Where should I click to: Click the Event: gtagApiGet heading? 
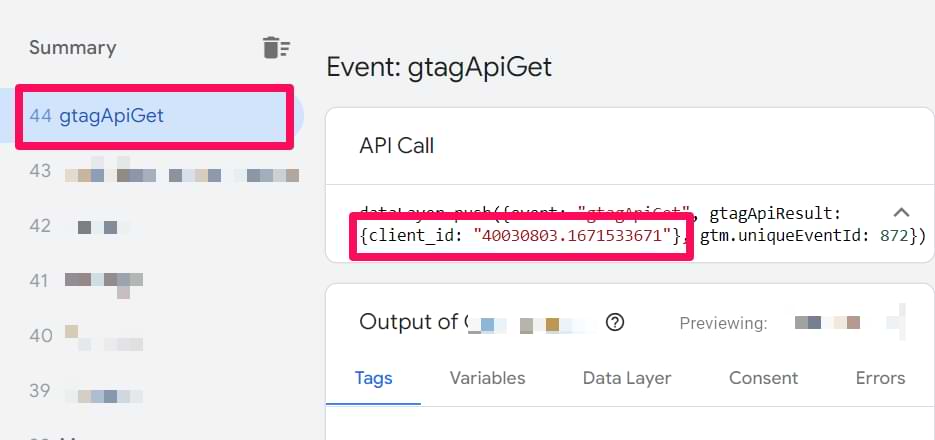click(x=439, y=67)
